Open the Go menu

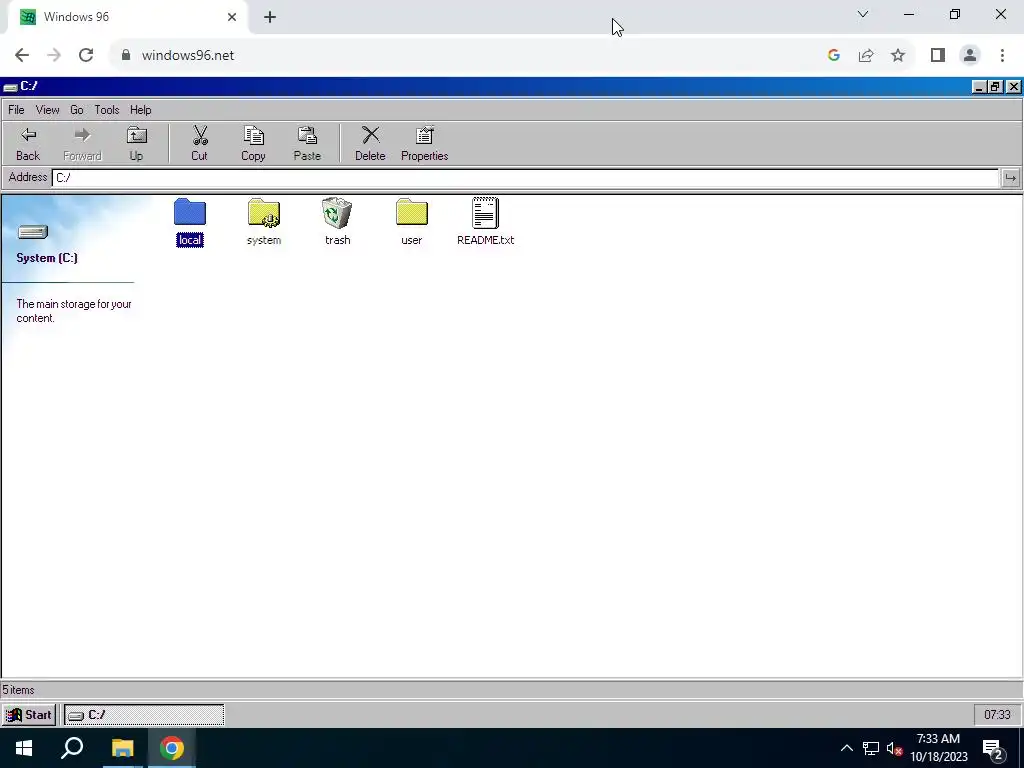[76, 110]
